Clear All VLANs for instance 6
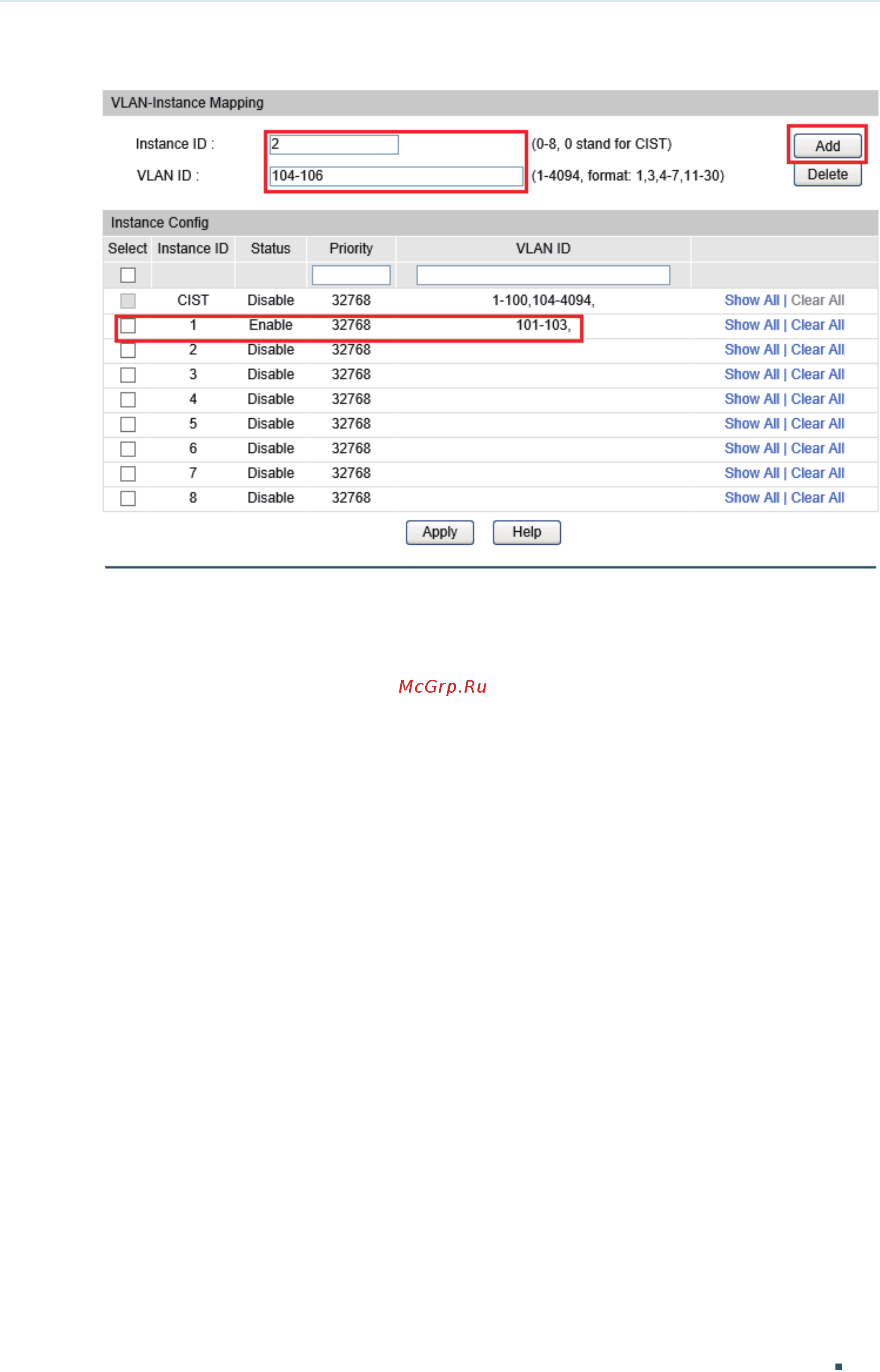 [817, 448]
